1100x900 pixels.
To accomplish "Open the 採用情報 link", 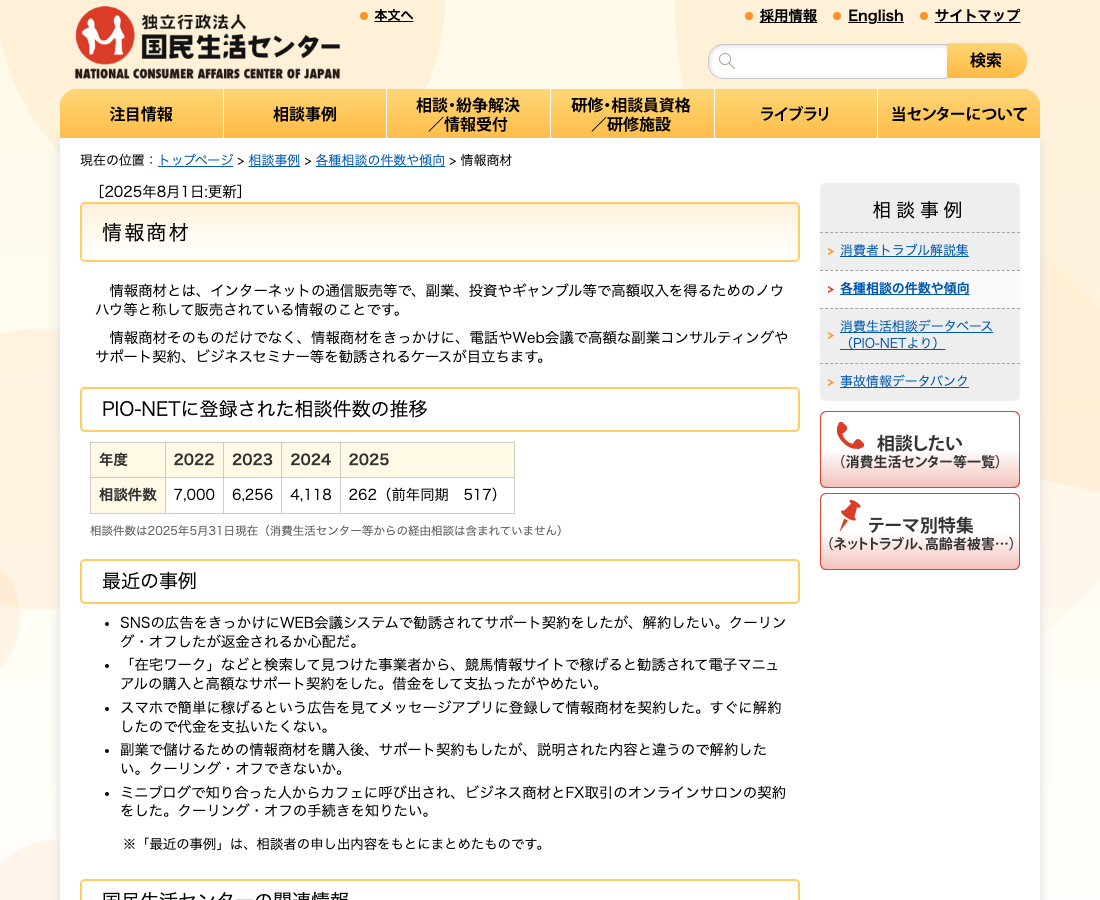I will (788, 15).
